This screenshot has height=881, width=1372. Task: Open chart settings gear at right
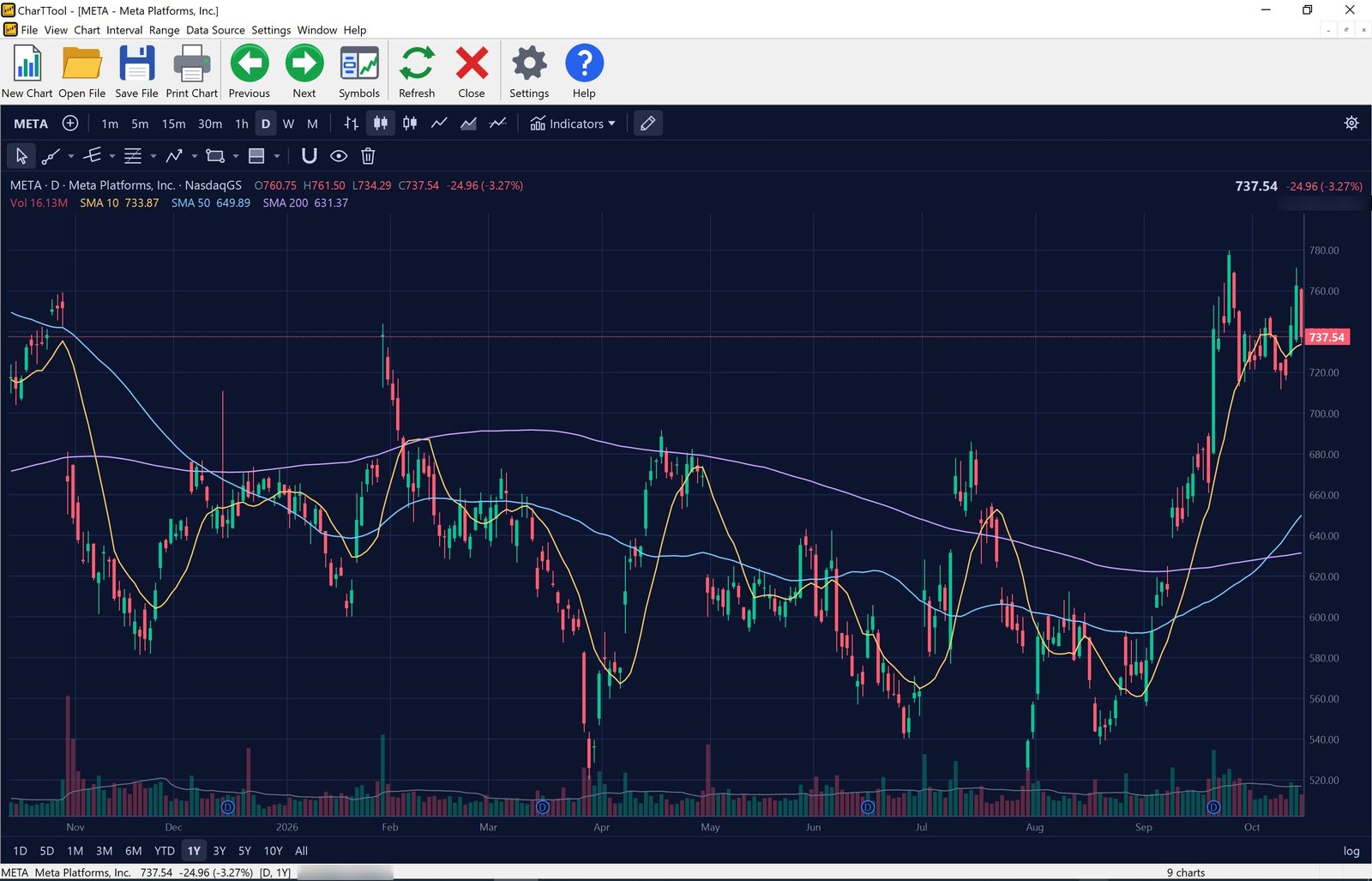click(x=1351, y=124)
